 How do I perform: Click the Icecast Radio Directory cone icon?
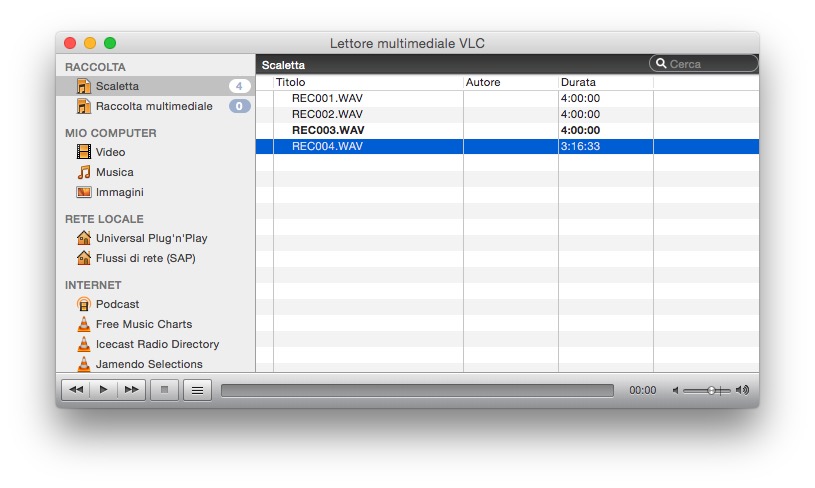83,344
